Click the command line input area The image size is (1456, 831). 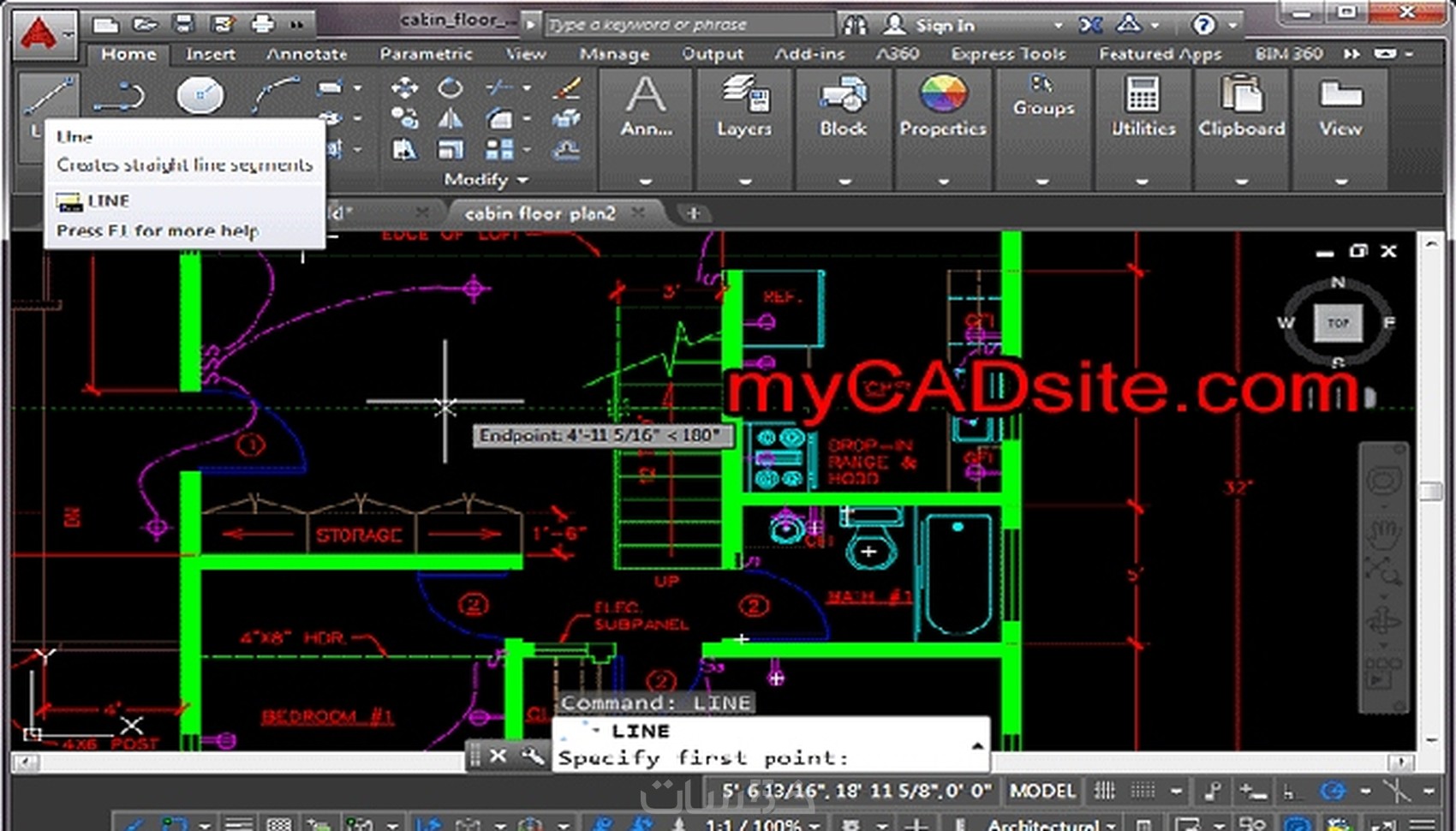[x=770, y=757]
